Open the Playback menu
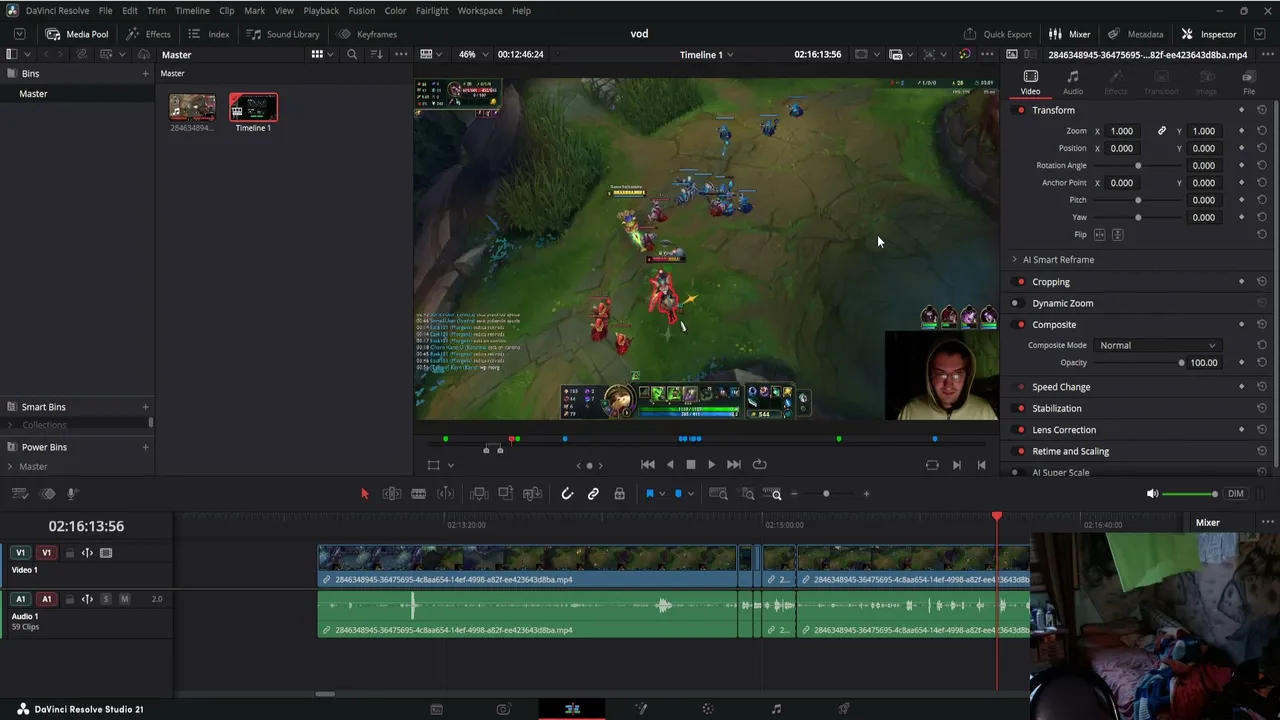The height and width of the screenshot is (720, 1280). pyautogui.click(x=321, y=10)
